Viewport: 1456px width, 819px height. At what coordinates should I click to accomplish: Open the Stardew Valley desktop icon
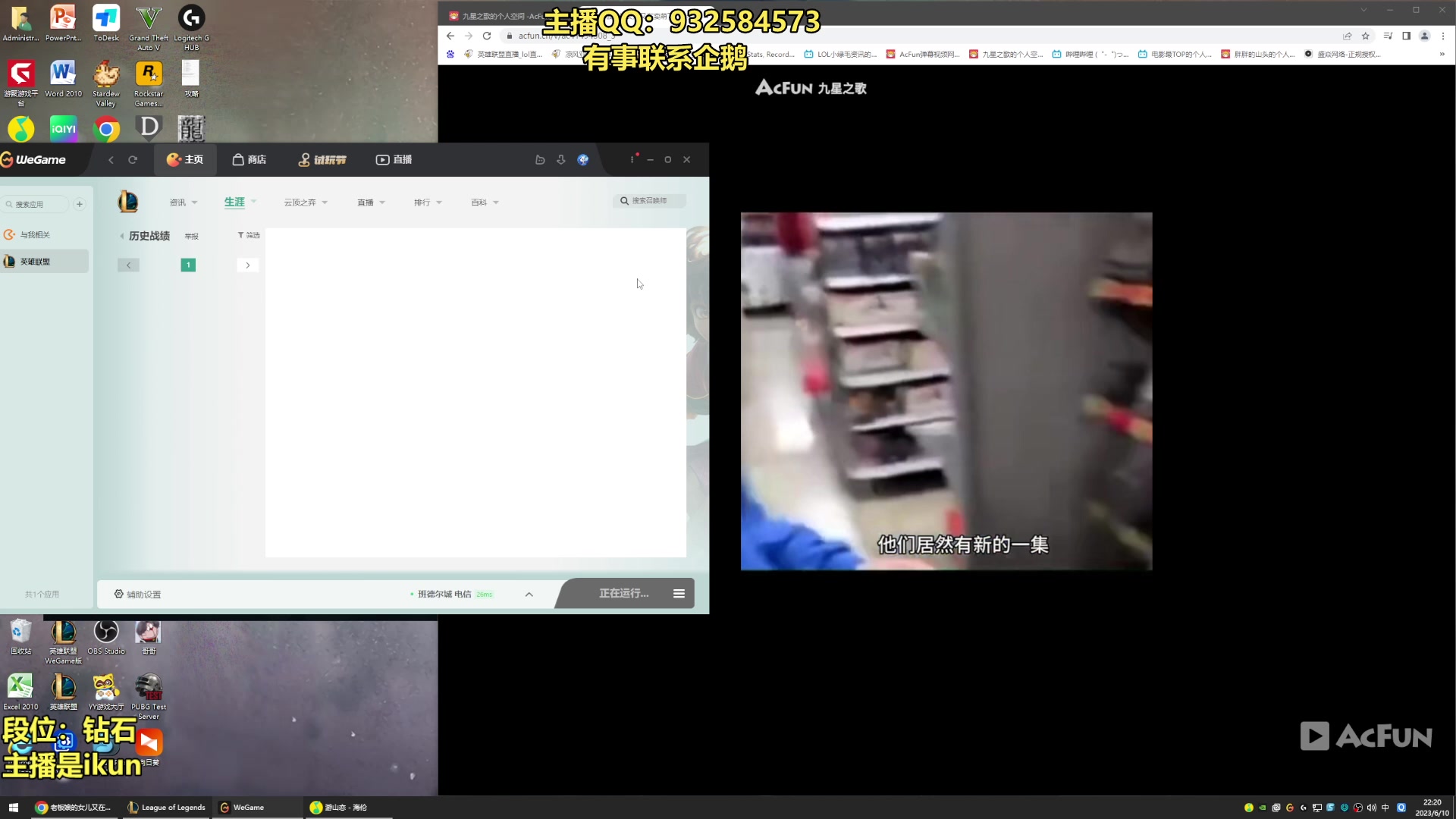click(106, 84)
